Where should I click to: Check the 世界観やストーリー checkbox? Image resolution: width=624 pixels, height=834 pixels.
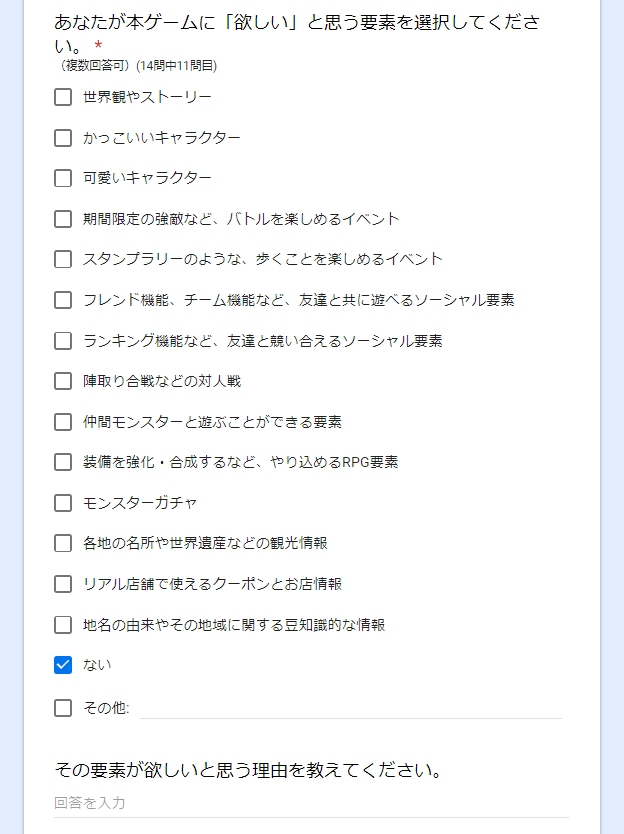coord(63,97)
